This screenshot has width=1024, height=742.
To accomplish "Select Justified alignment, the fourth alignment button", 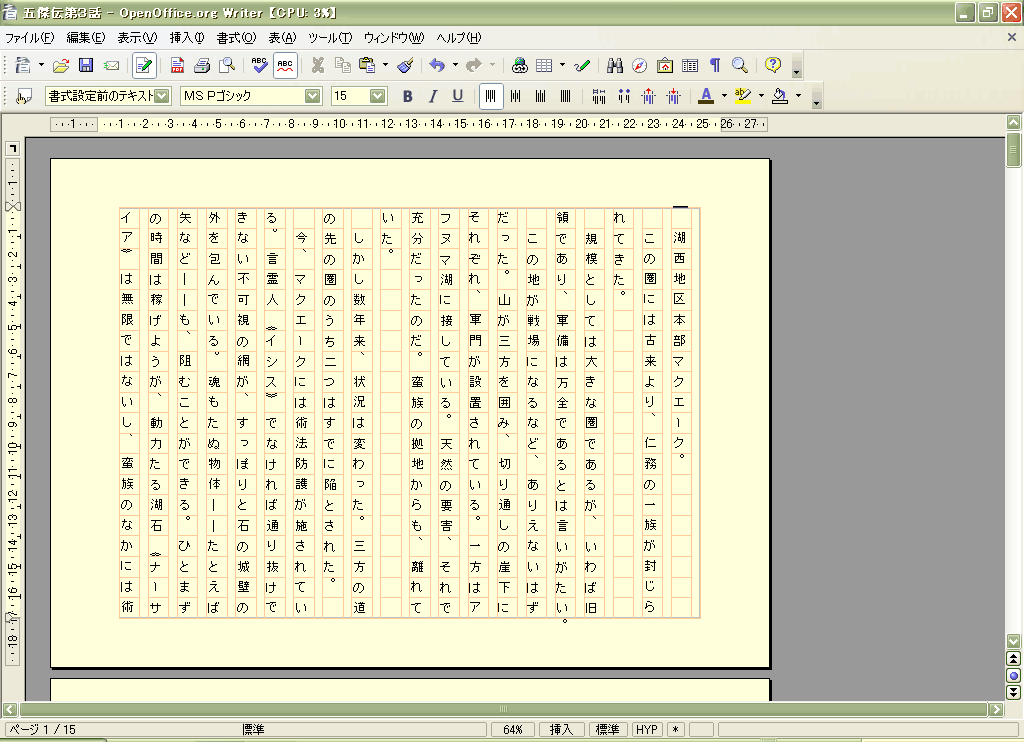I will [566, 96].
